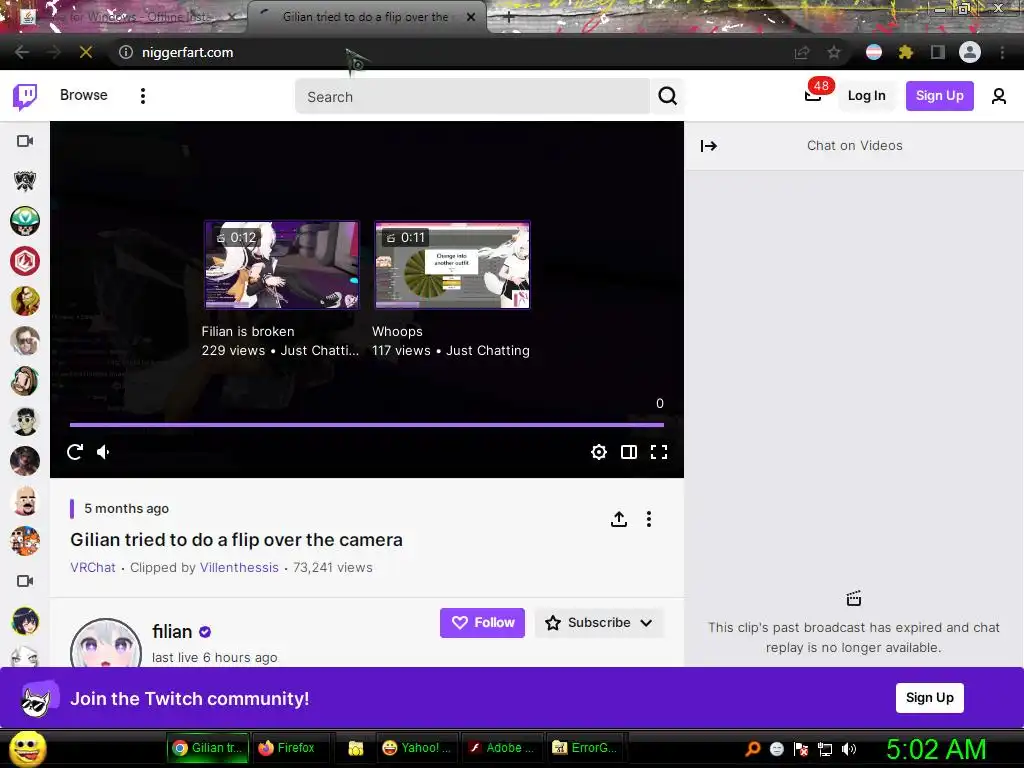The width and height of the screenshot is (1024, 768).
Task: Click Sign Up in the purple banner
Action: coord(929,697)
